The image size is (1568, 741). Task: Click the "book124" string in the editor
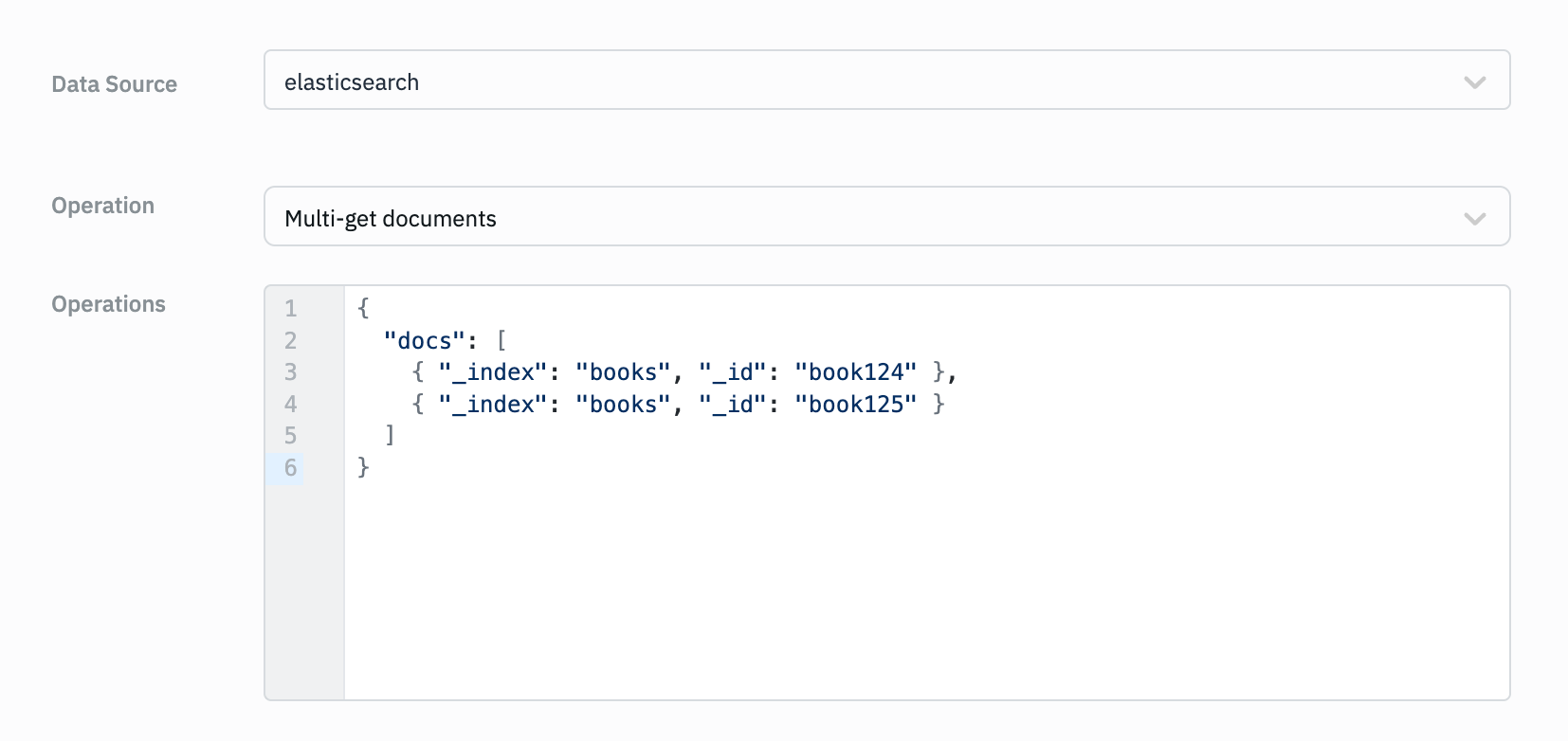click(855, 372)
